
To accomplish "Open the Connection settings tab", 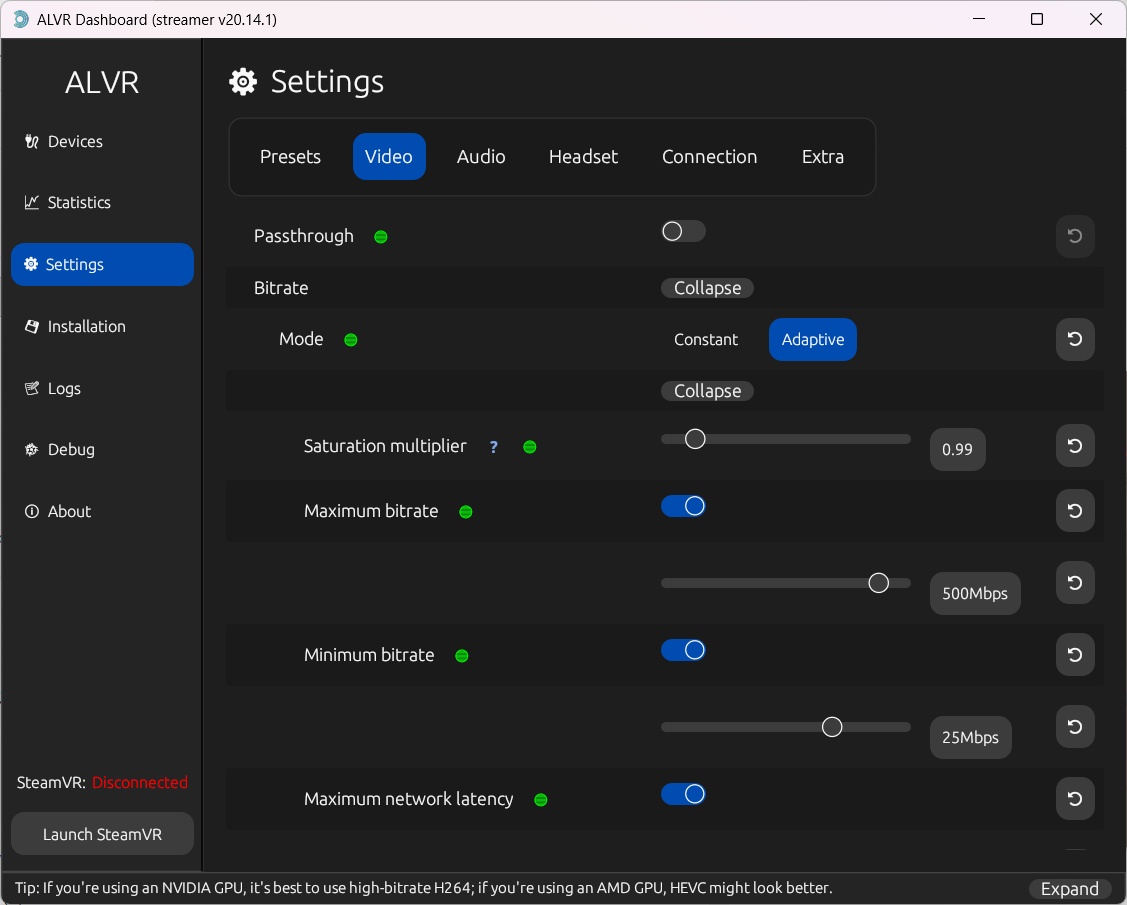I will click(x=709, y=157).
